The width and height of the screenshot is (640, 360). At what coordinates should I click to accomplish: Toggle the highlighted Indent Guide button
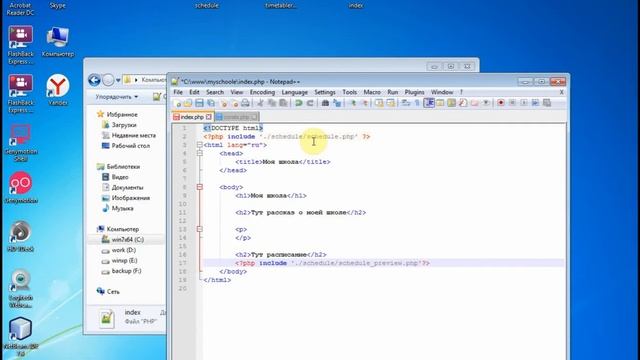pos(429,103)
